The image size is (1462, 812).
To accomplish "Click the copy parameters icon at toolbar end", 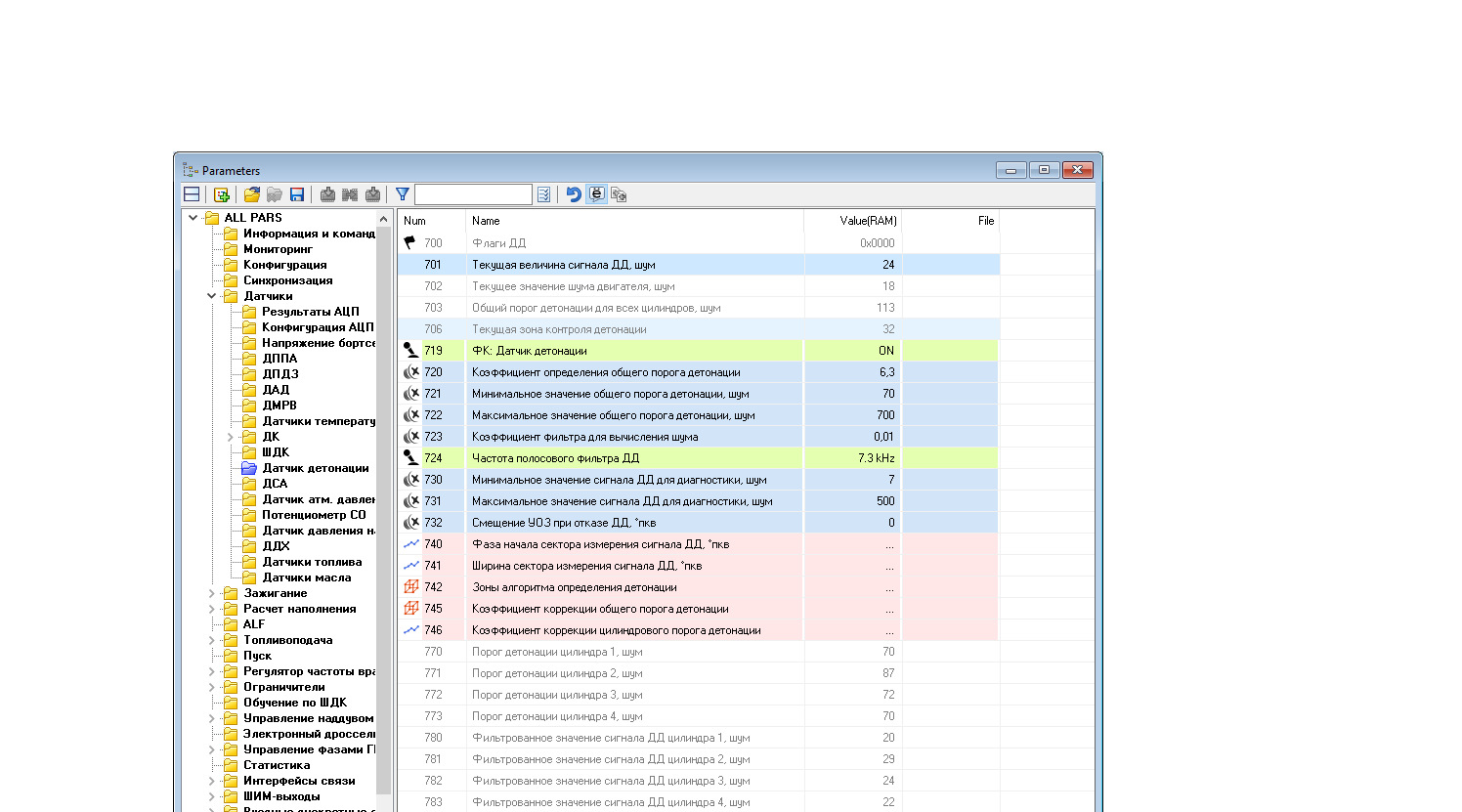I will pos(619,194).
